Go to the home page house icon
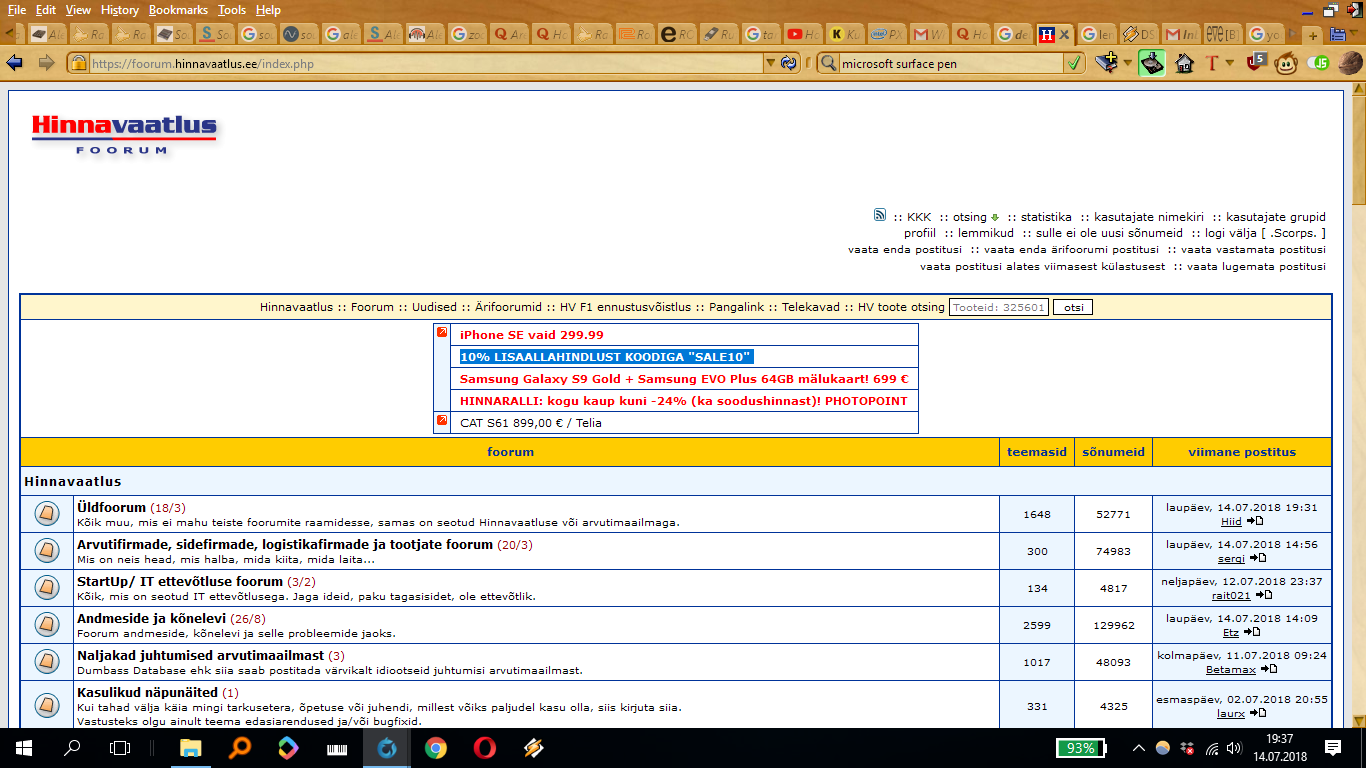 tap(1184, 63)
